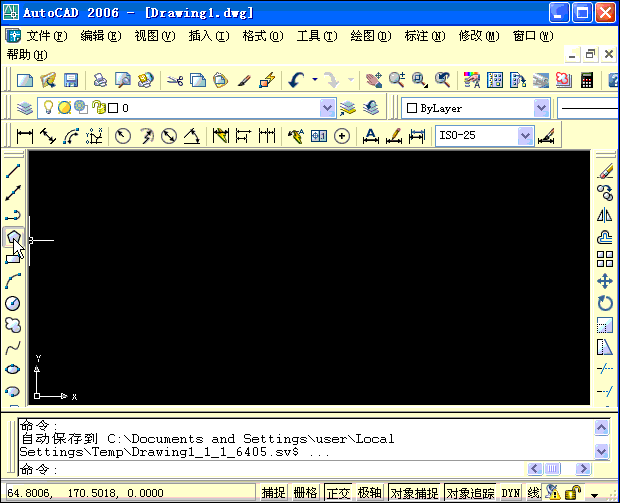Select the Polygon tool
Screen dimensions: 620x503
(x=13, y=237)
